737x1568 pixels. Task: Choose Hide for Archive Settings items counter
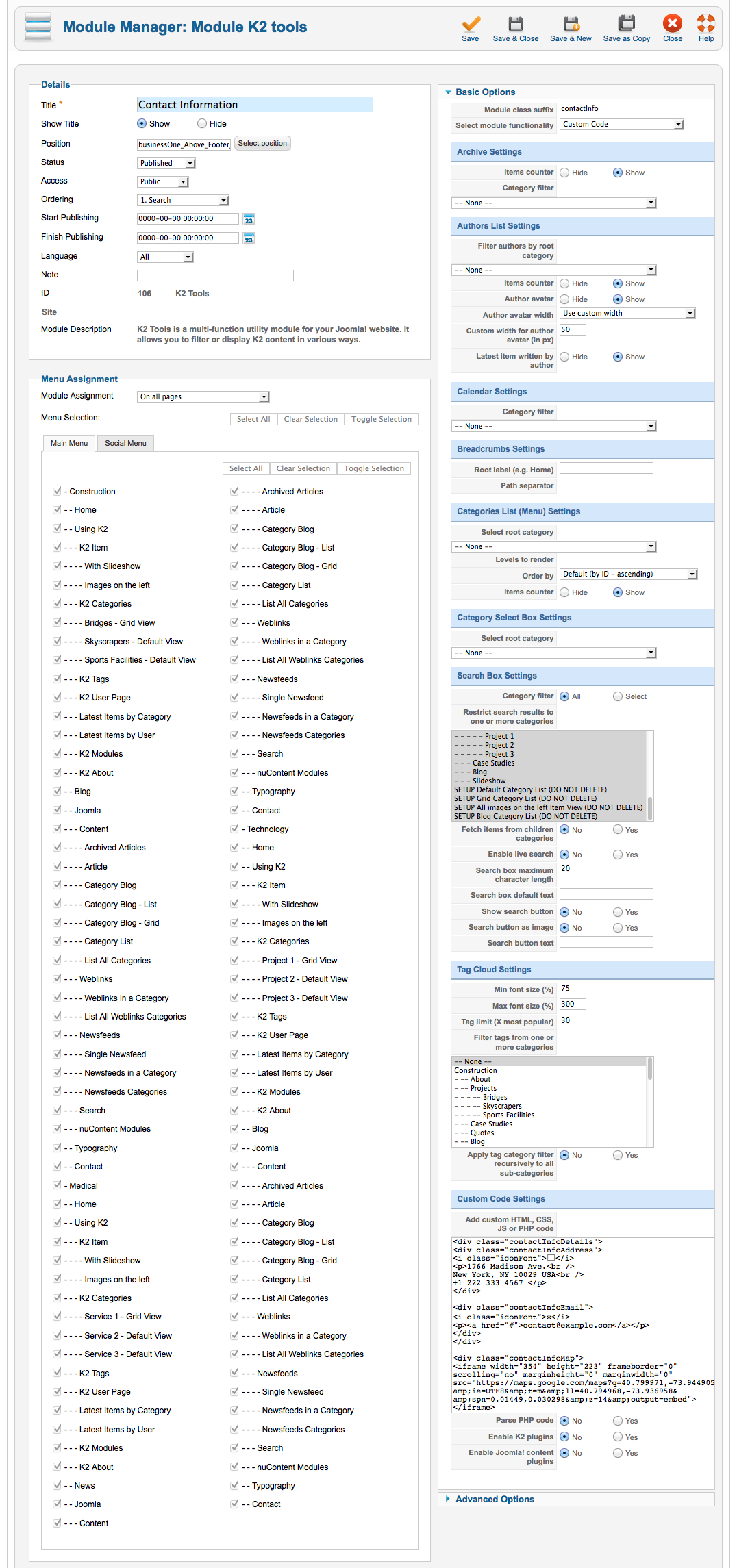coord(564,173)
